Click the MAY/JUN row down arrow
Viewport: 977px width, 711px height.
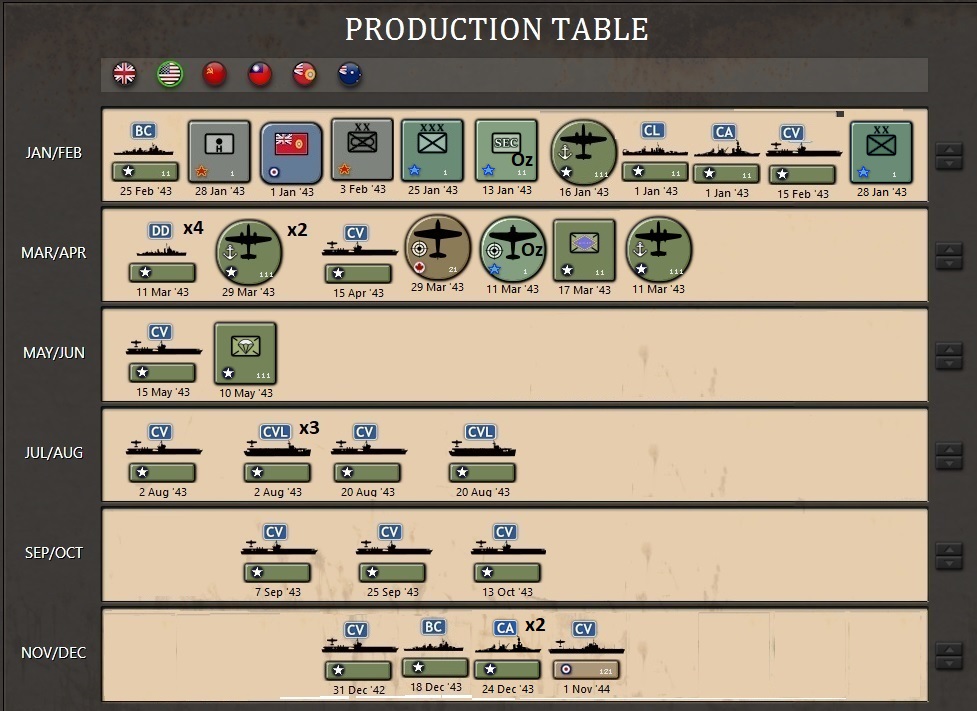click(949, 363)
